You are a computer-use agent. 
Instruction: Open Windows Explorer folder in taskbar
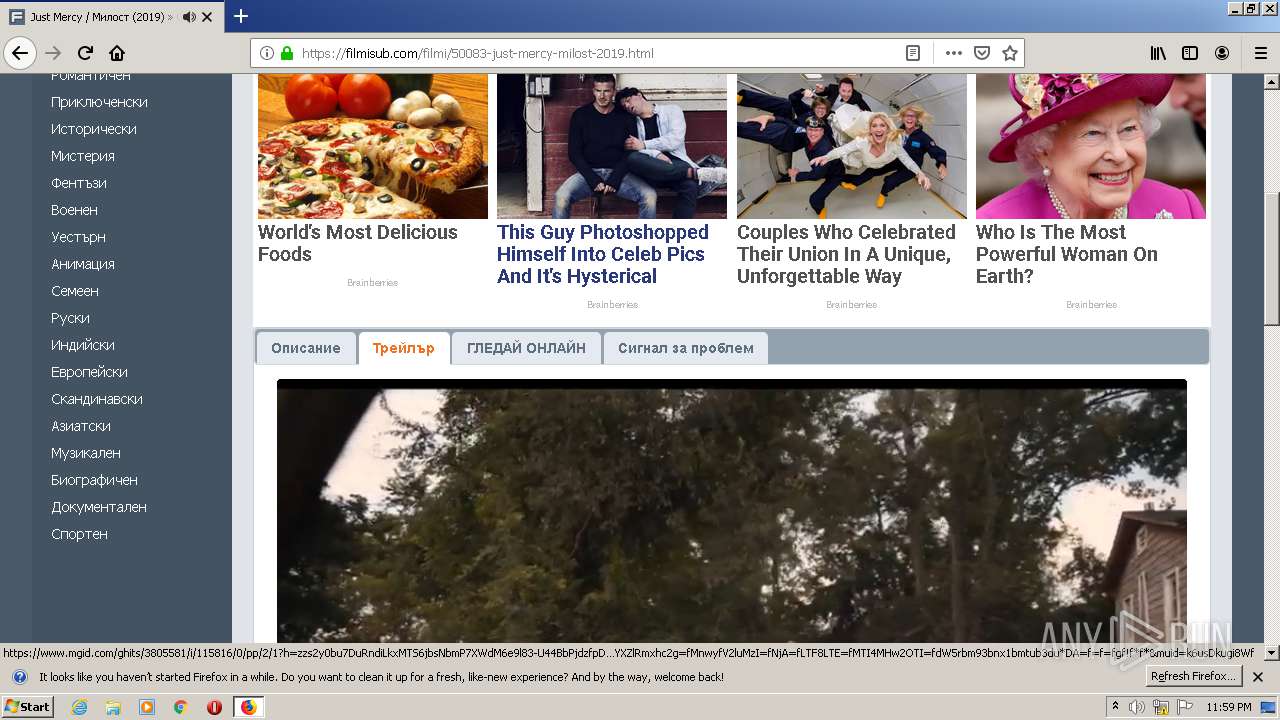[113, 707]
